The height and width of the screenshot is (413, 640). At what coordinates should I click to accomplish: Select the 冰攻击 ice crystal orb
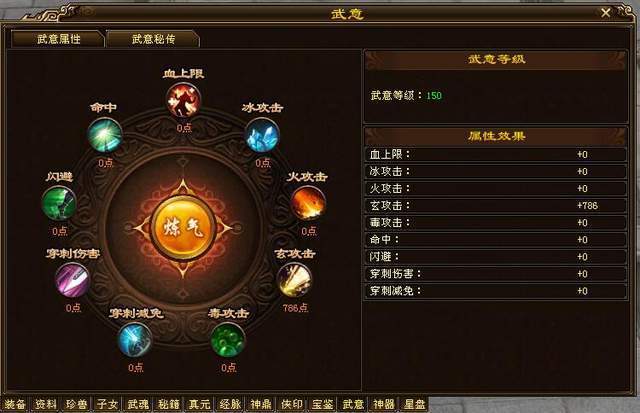pos(262,135)
